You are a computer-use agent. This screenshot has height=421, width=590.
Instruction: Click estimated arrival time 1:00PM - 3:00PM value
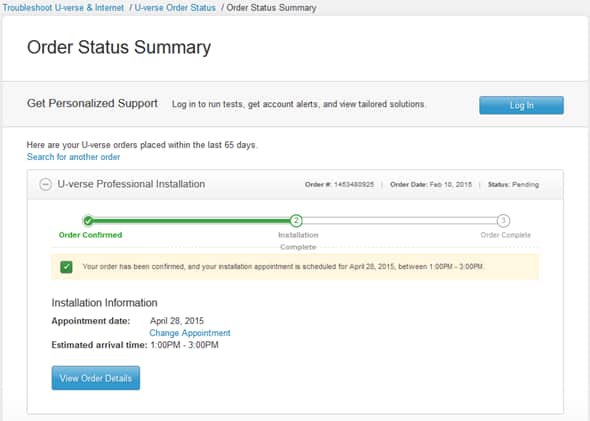pos(184,345)
